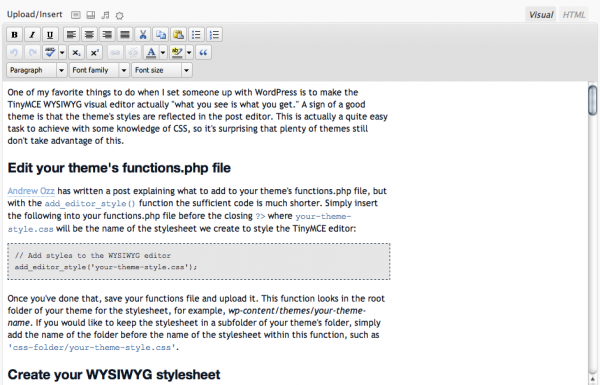This screenshot has width=600, height=385.
Task: Click the vertical scrollbar thumb
Action: point(593,100)
